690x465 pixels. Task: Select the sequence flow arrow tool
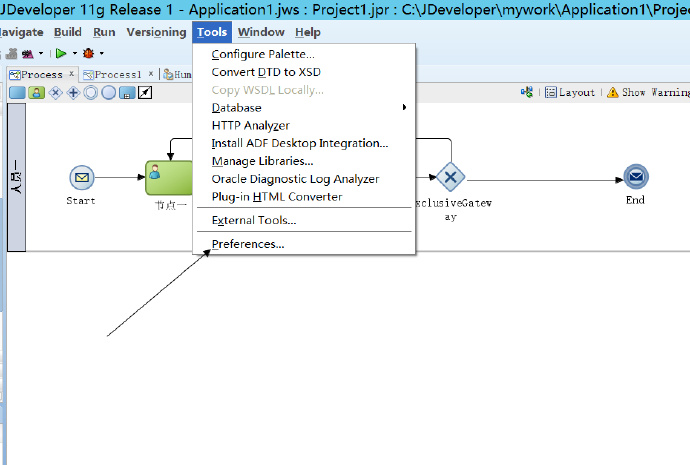pos(145,92)
